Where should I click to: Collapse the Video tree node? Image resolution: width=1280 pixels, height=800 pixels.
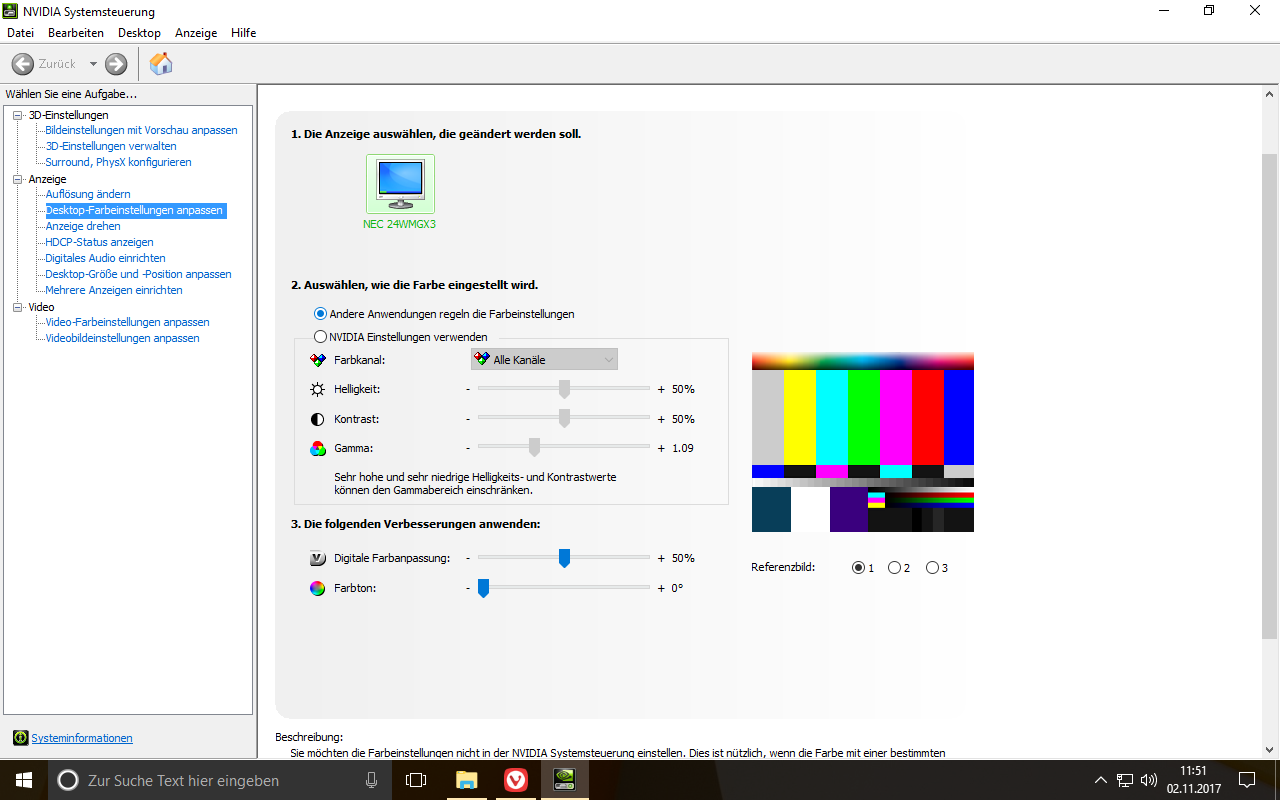coord(17,307)
